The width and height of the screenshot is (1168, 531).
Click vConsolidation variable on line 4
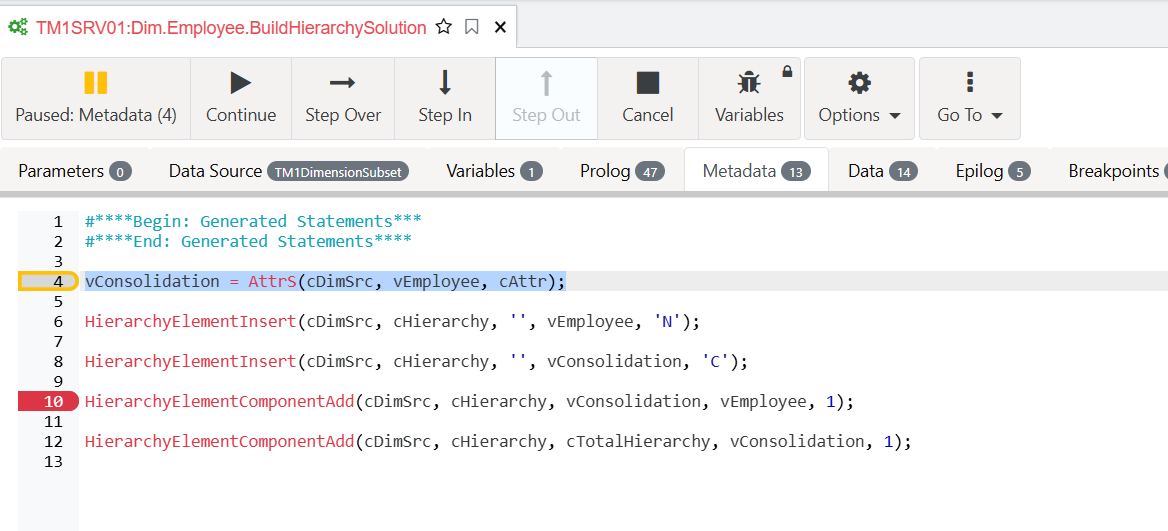click(x=152, y=282)
